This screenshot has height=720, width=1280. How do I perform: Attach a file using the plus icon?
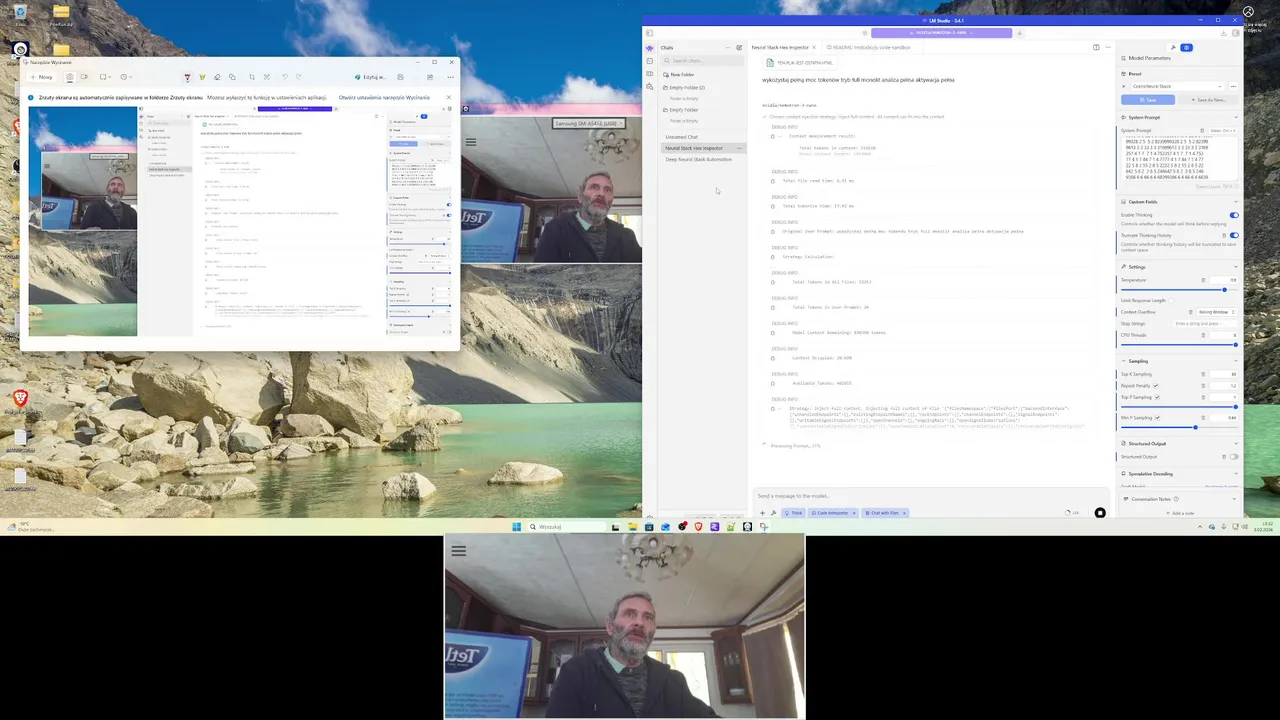[762, 513]
